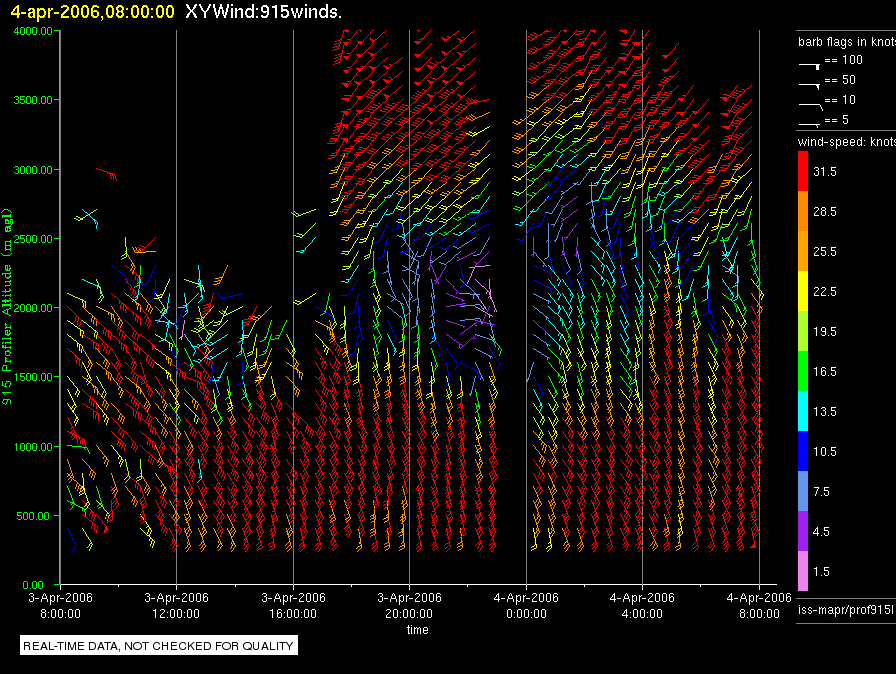Select the light blue 7.5 knots band
This screenshot has width=896, height=674.
pos(803,491)
